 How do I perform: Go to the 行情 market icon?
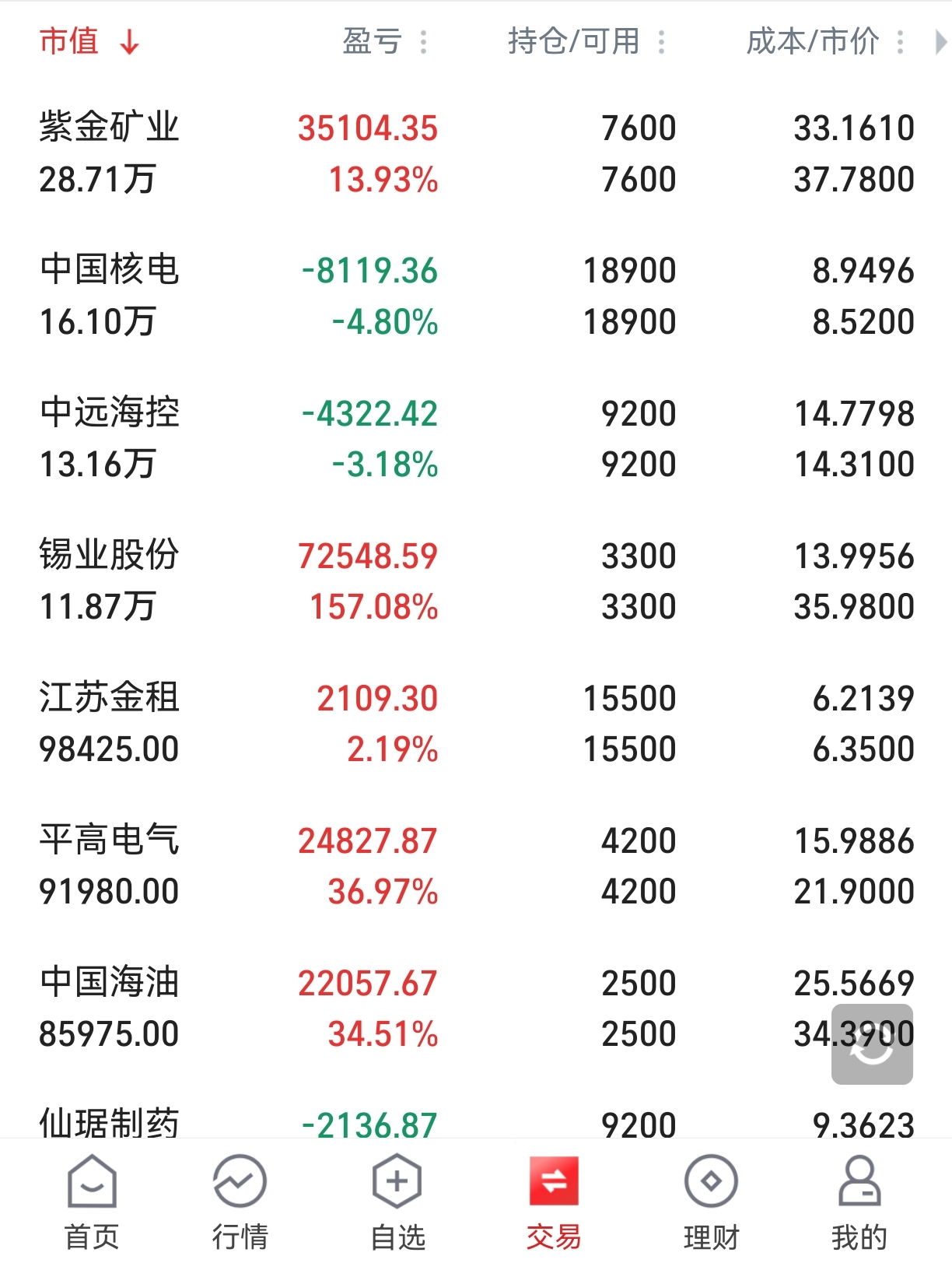pyautogui.click(x=240, y=1181)
